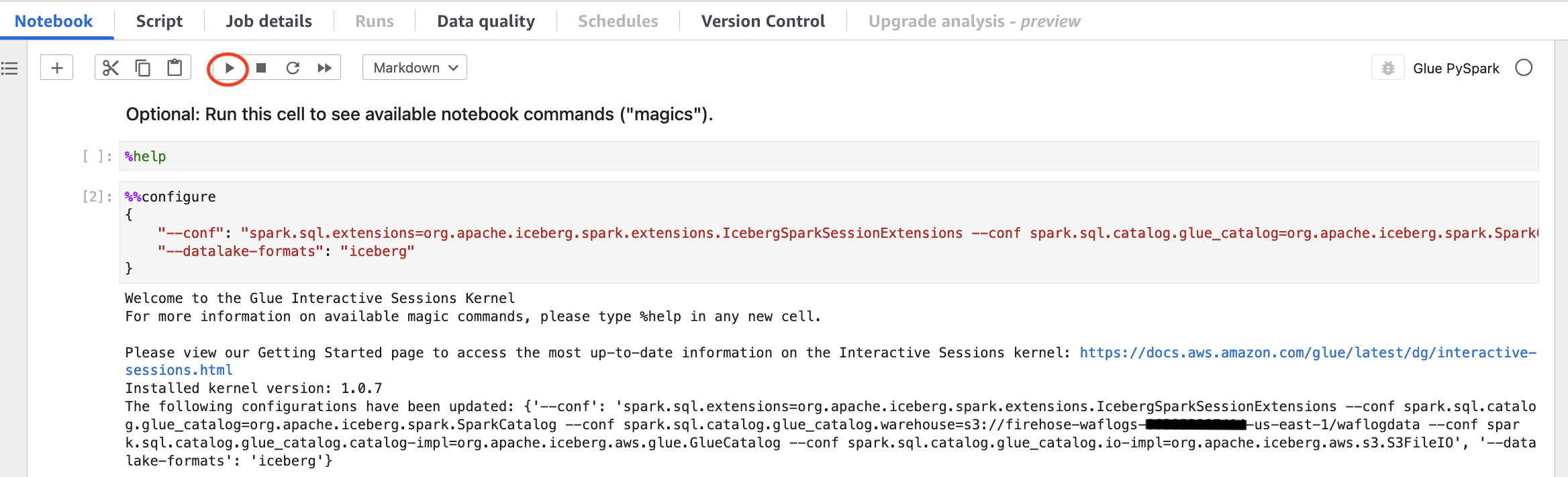Restart and run all cells fast-forward icon
The height and width of the screenshot is (477, 1568).
point(324,68)
